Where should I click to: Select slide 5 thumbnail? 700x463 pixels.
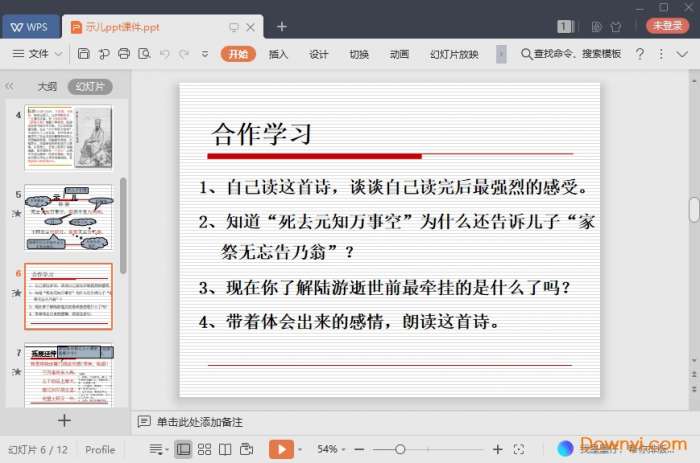tap(68, 217)
